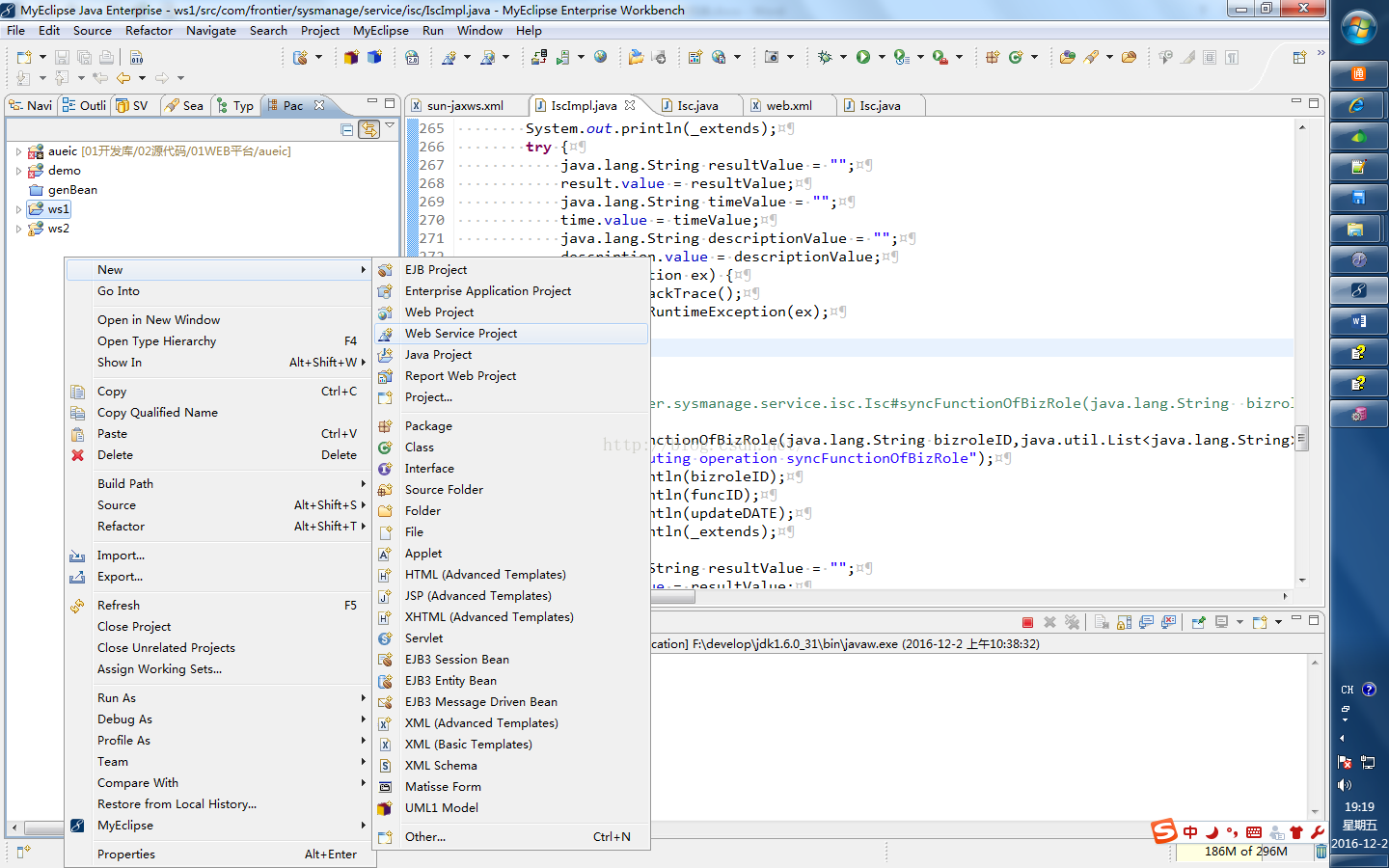This screenshot has width=1389, height=868.
Task: Click Delete in the context menu
Action: tap(219, 455)
